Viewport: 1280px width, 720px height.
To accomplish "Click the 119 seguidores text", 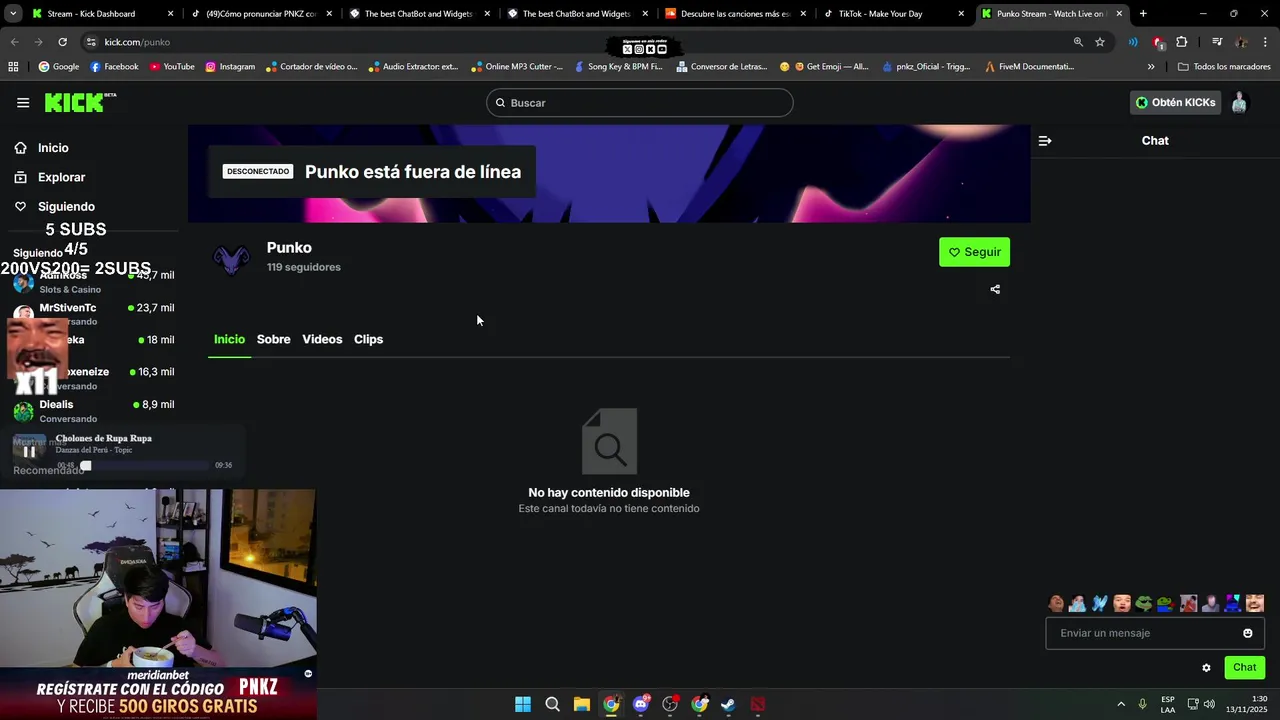I will (x=304, y=267).
